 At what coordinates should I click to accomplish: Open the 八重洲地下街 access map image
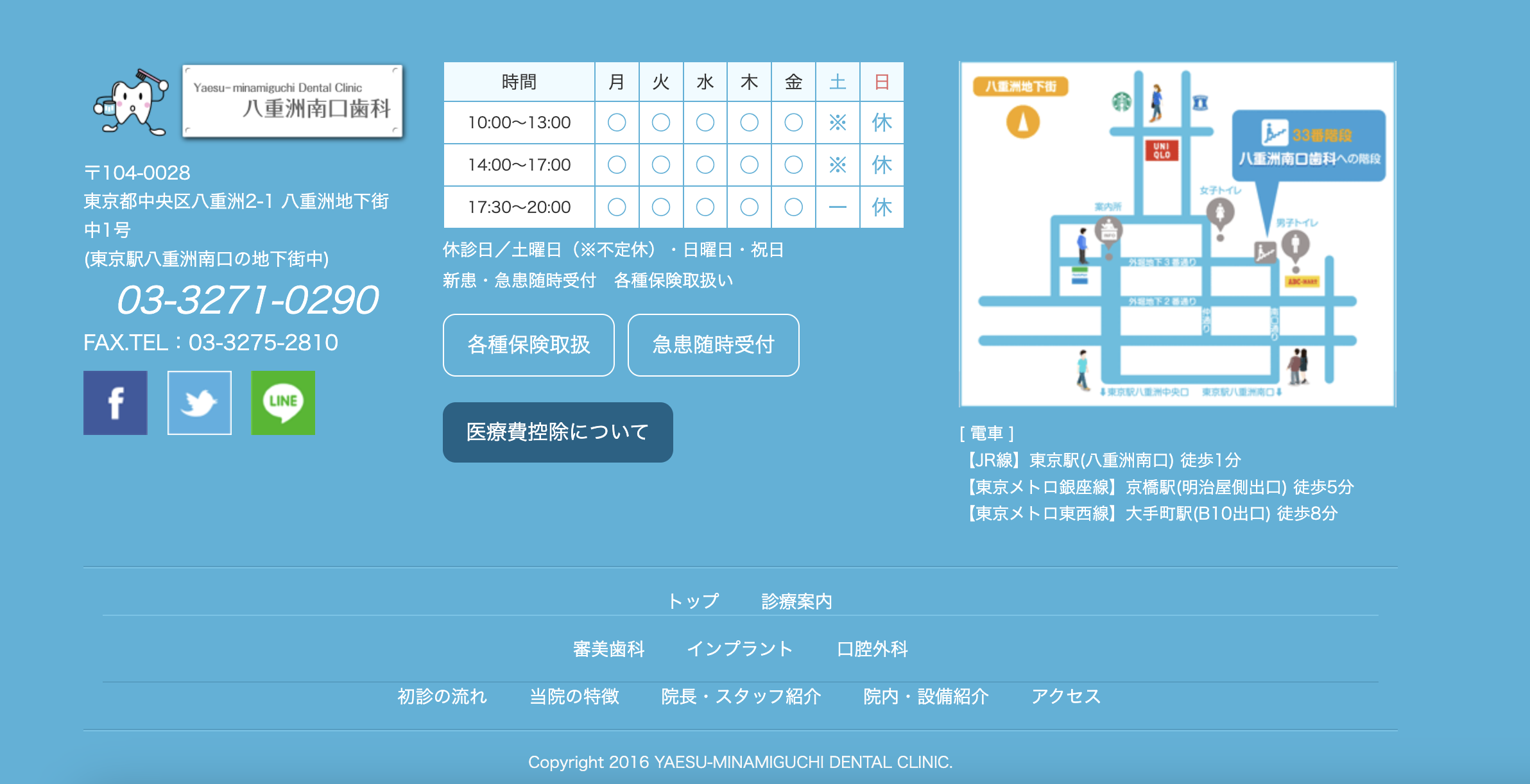pyautogui.click(x=1178, y=234)
